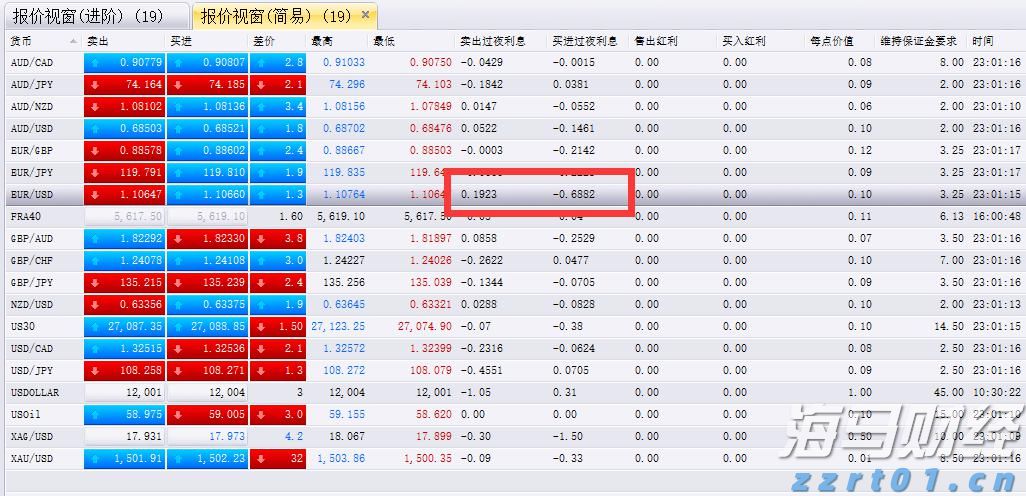
Task: Click the AUD/CAD buy price 0.90807
Action: (x=223, y=62)
